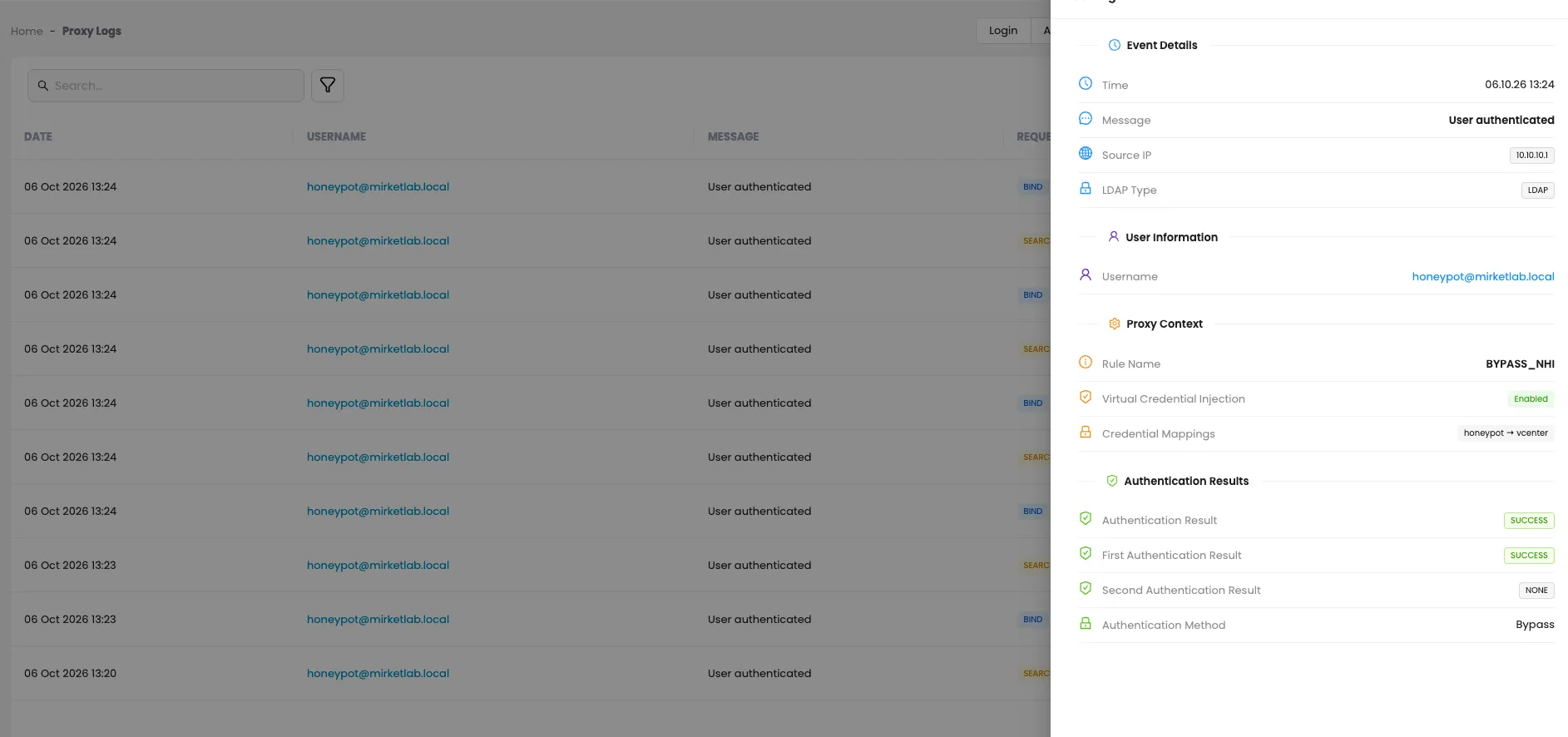This screenshot has width=1568, height=737.
Task: Open the Login tab
Action: 1003,31
